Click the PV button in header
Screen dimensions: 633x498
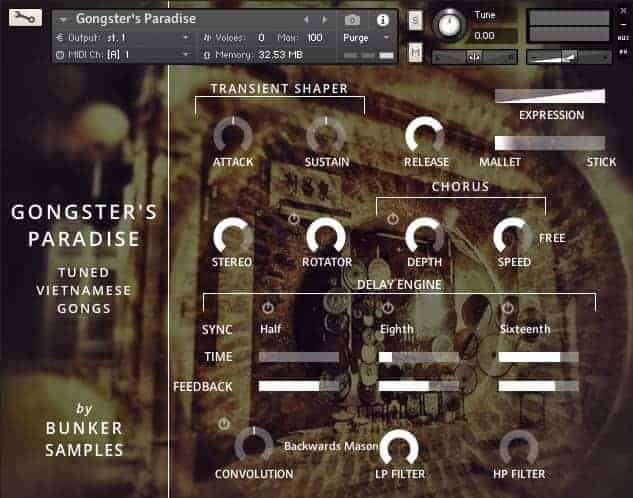coord(623,52)
